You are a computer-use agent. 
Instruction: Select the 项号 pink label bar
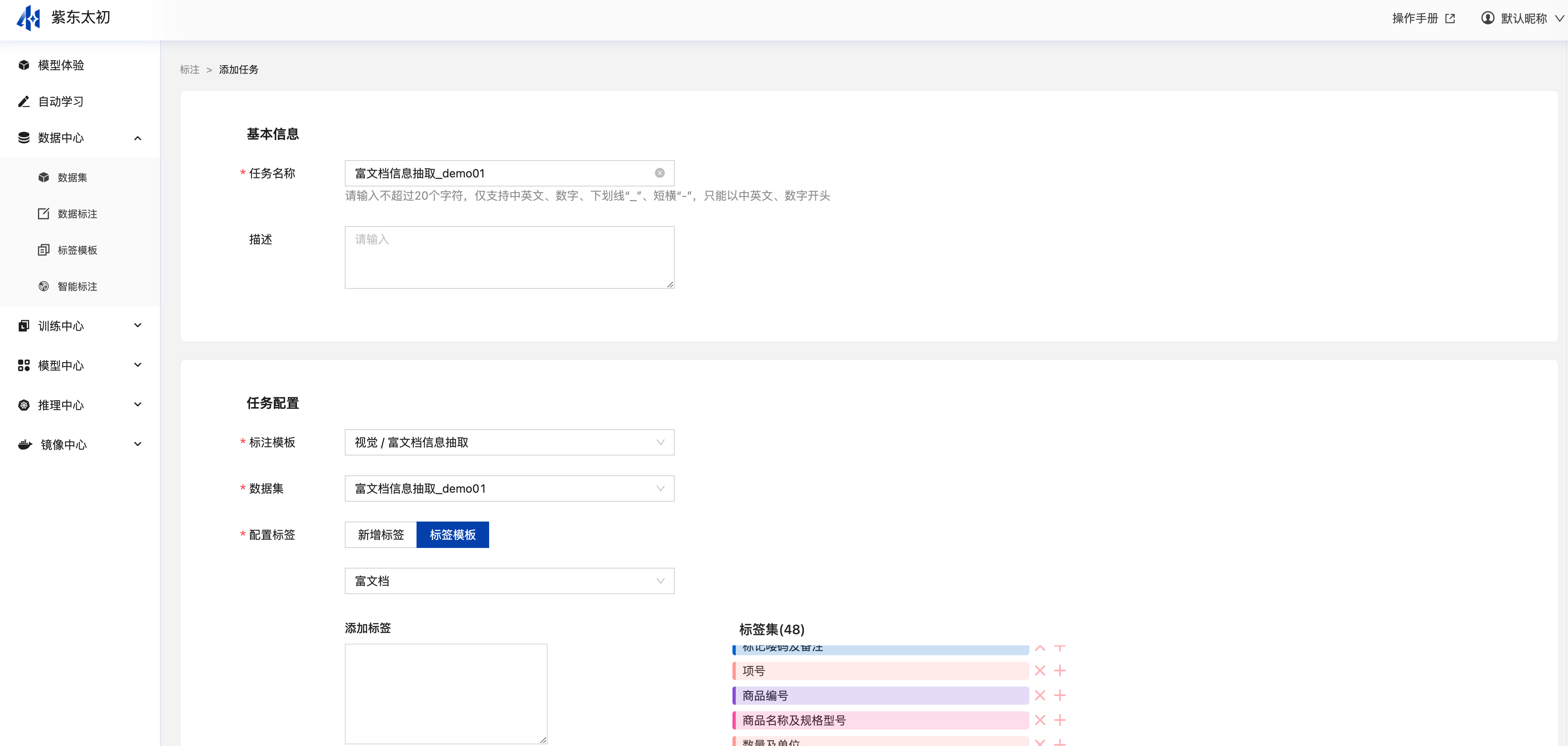[880, 670]
